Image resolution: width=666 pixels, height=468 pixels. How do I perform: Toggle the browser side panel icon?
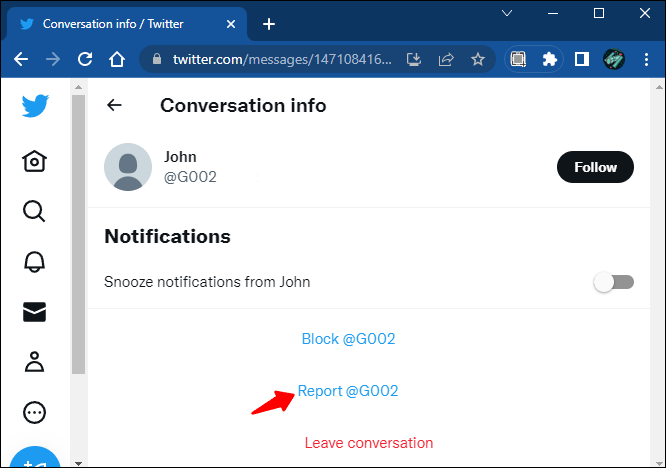[x=581, y=59]
